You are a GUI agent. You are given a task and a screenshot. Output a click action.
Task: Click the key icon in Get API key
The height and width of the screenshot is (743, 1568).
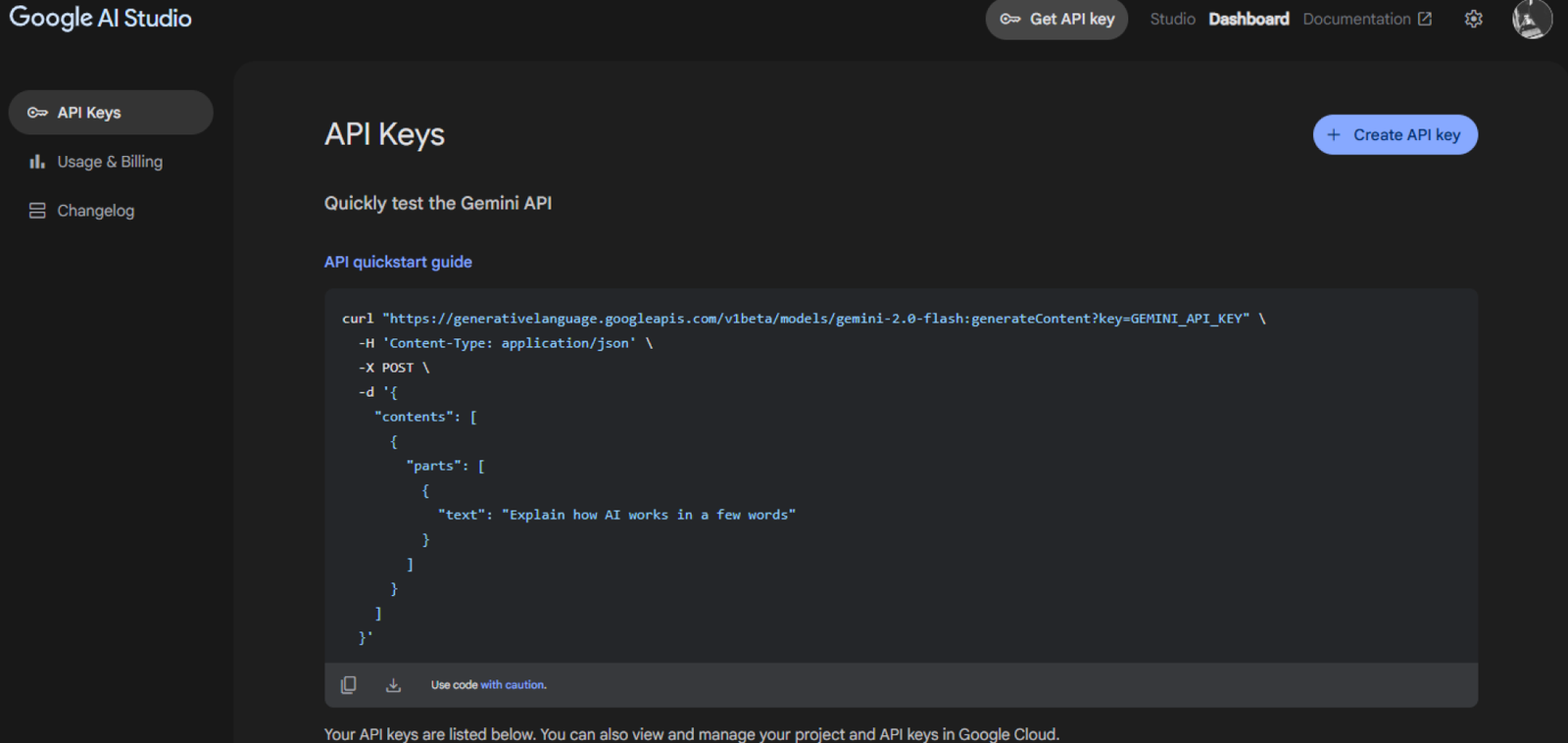point(1010,19)
